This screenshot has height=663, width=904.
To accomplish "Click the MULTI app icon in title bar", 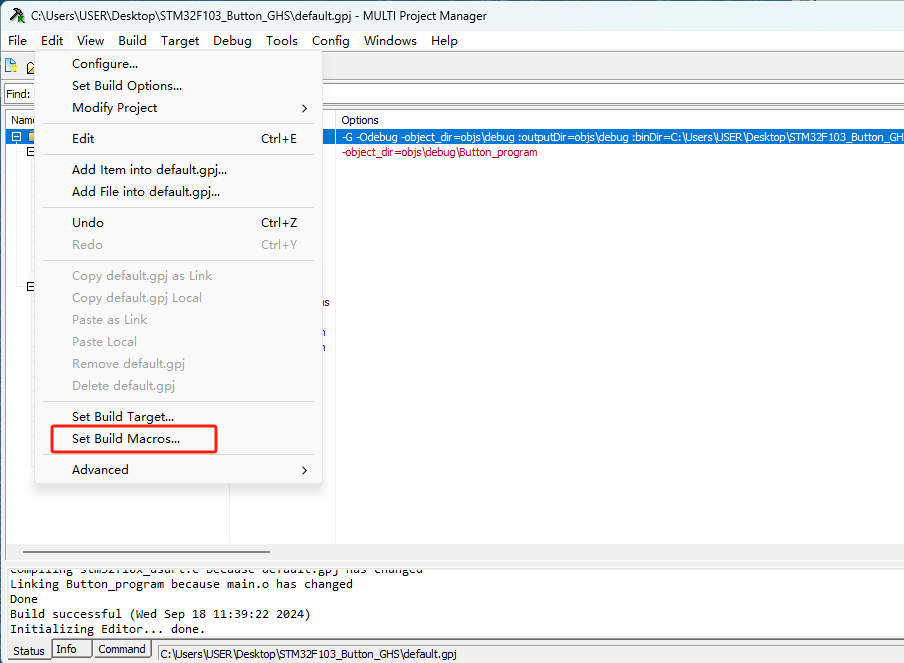I will click(x=16, y=15).
